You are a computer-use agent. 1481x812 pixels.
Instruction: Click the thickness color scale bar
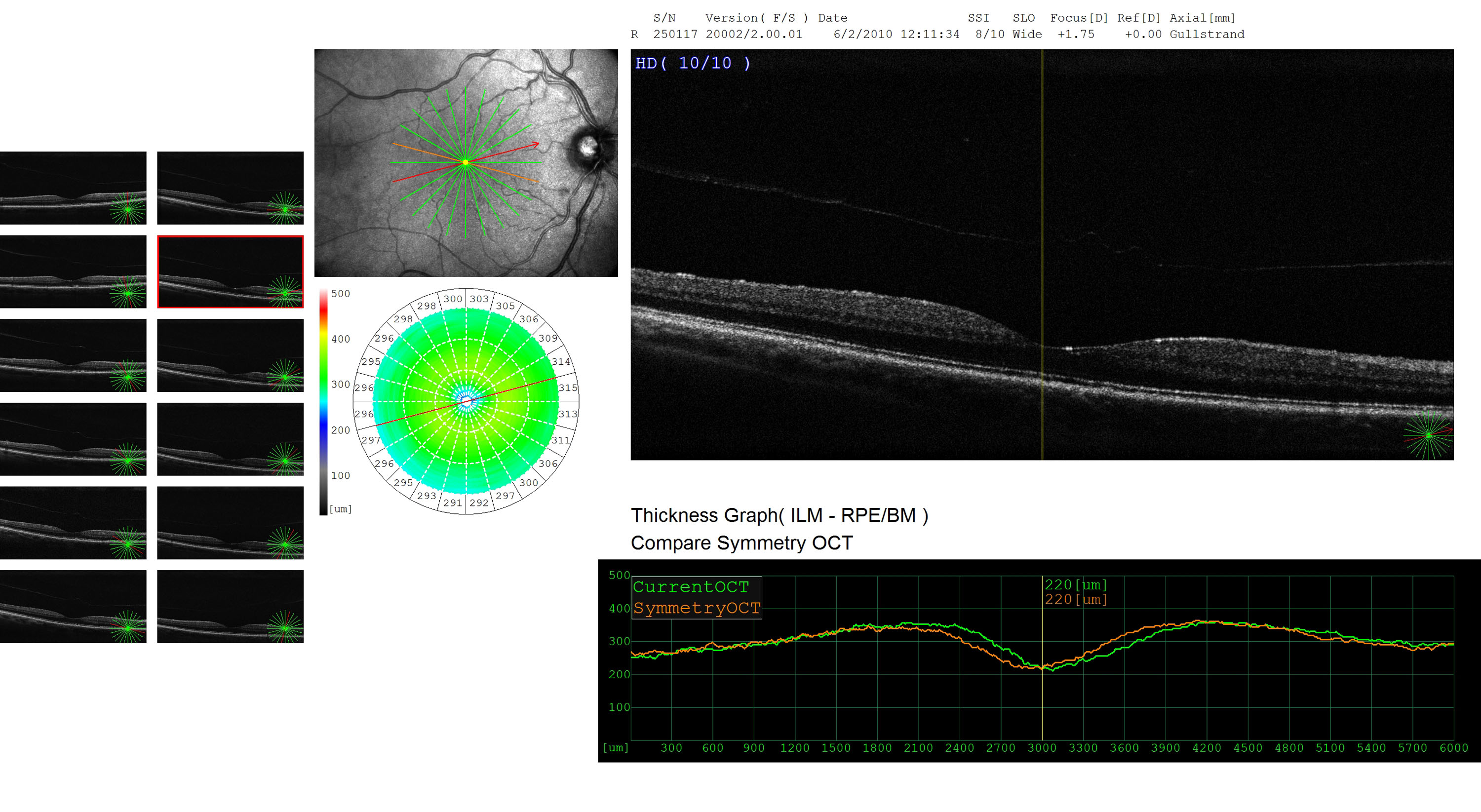(x=324, y=402)
